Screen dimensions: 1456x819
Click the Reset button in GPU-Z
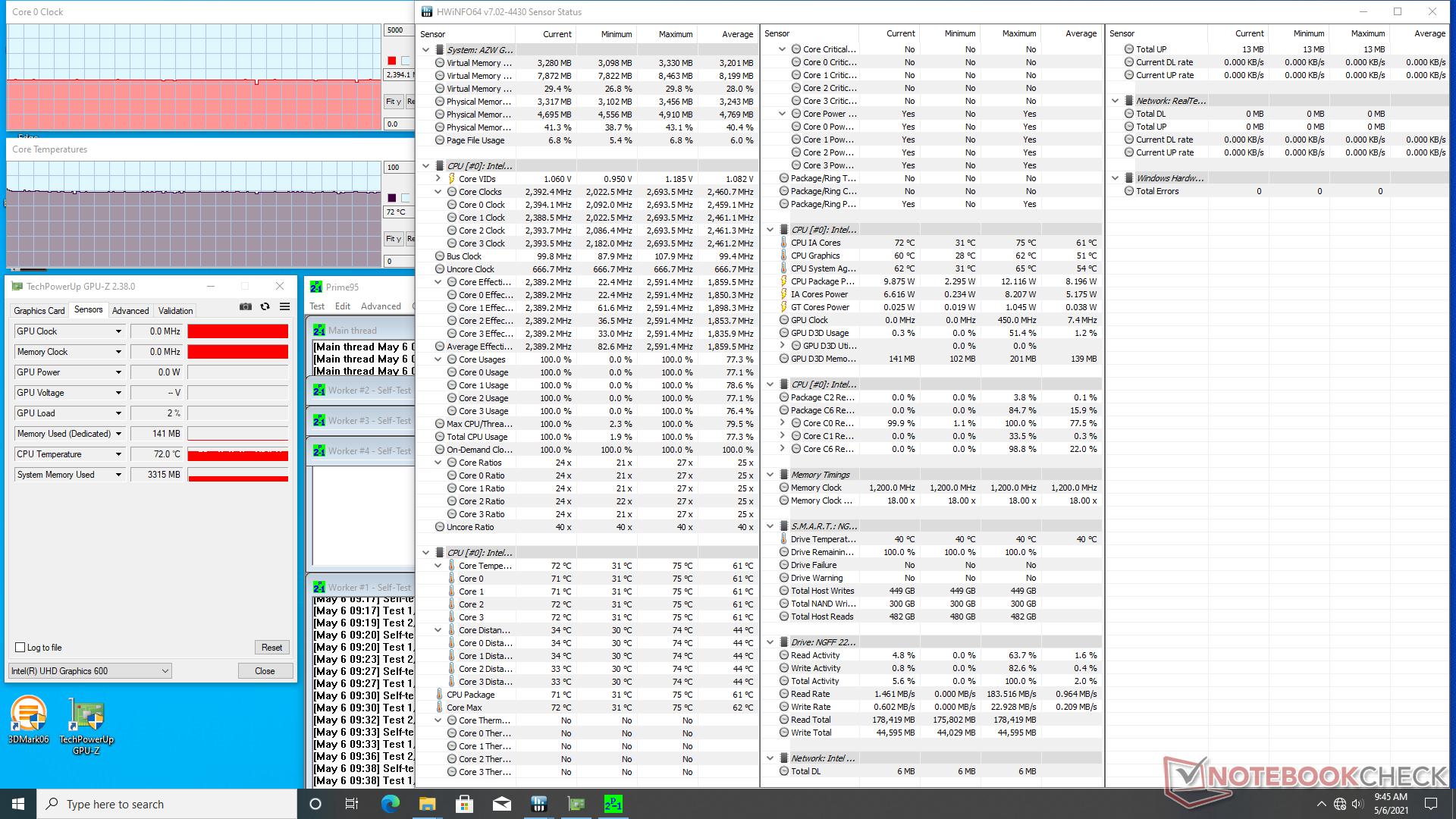click(x=271, y=648)
